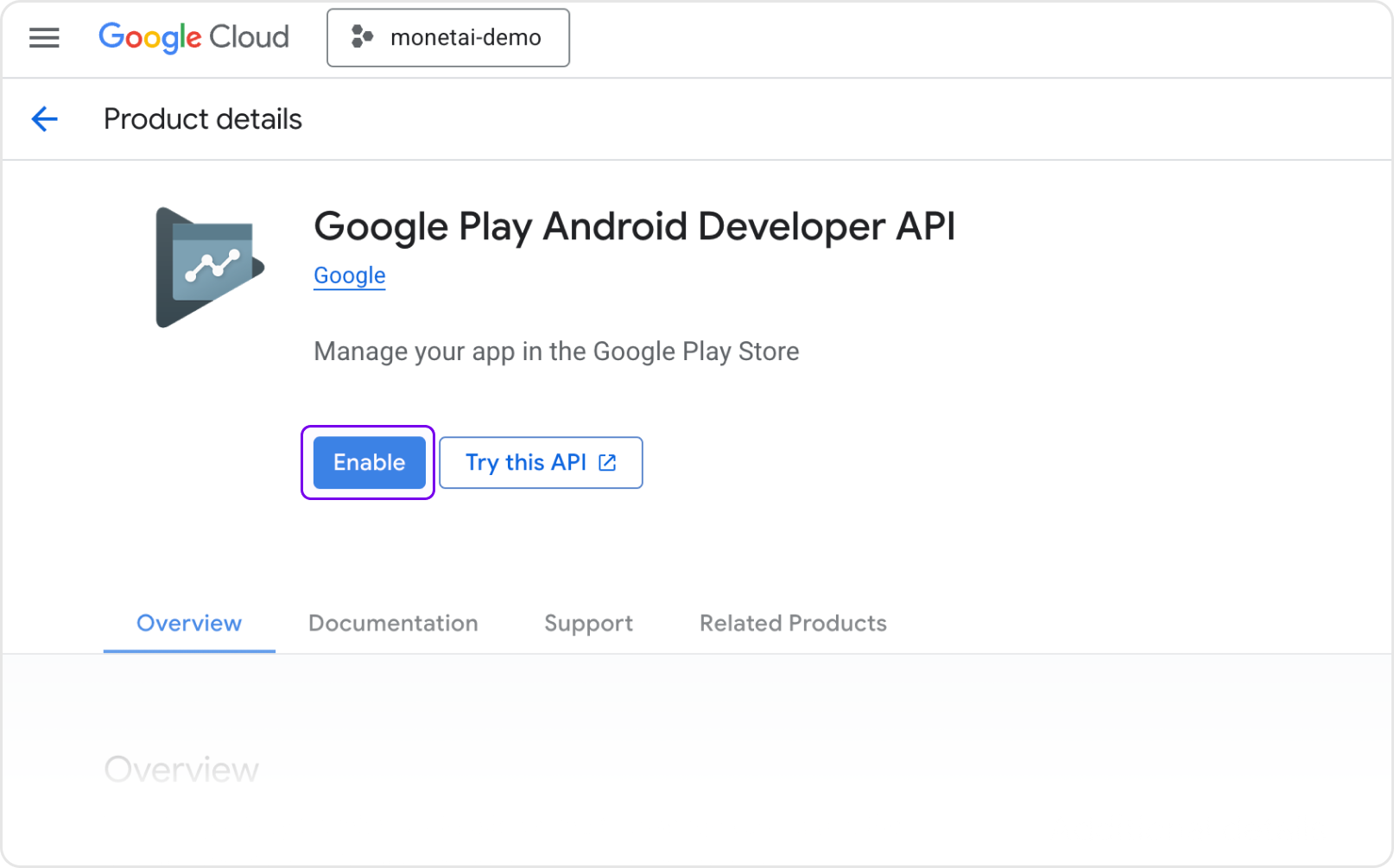Click the Try this API button
Screen dimensions: 1394x868
[541, 463]
